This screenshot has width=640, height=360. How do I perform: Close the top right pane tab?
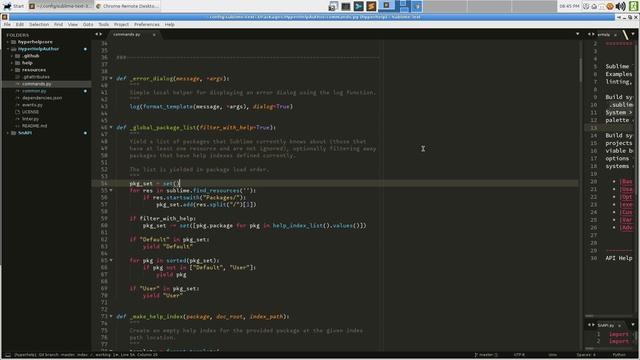pyautogui.click(x=615, y=35)
